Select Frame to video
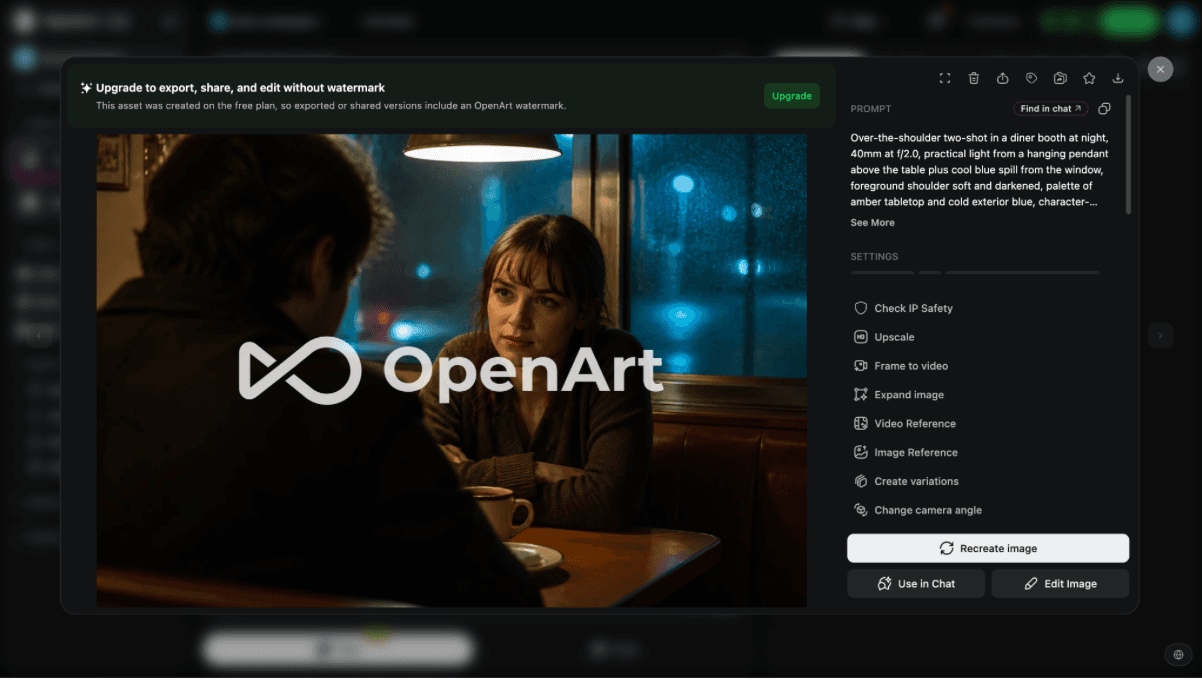1202x680 pixels. (901, 366)
